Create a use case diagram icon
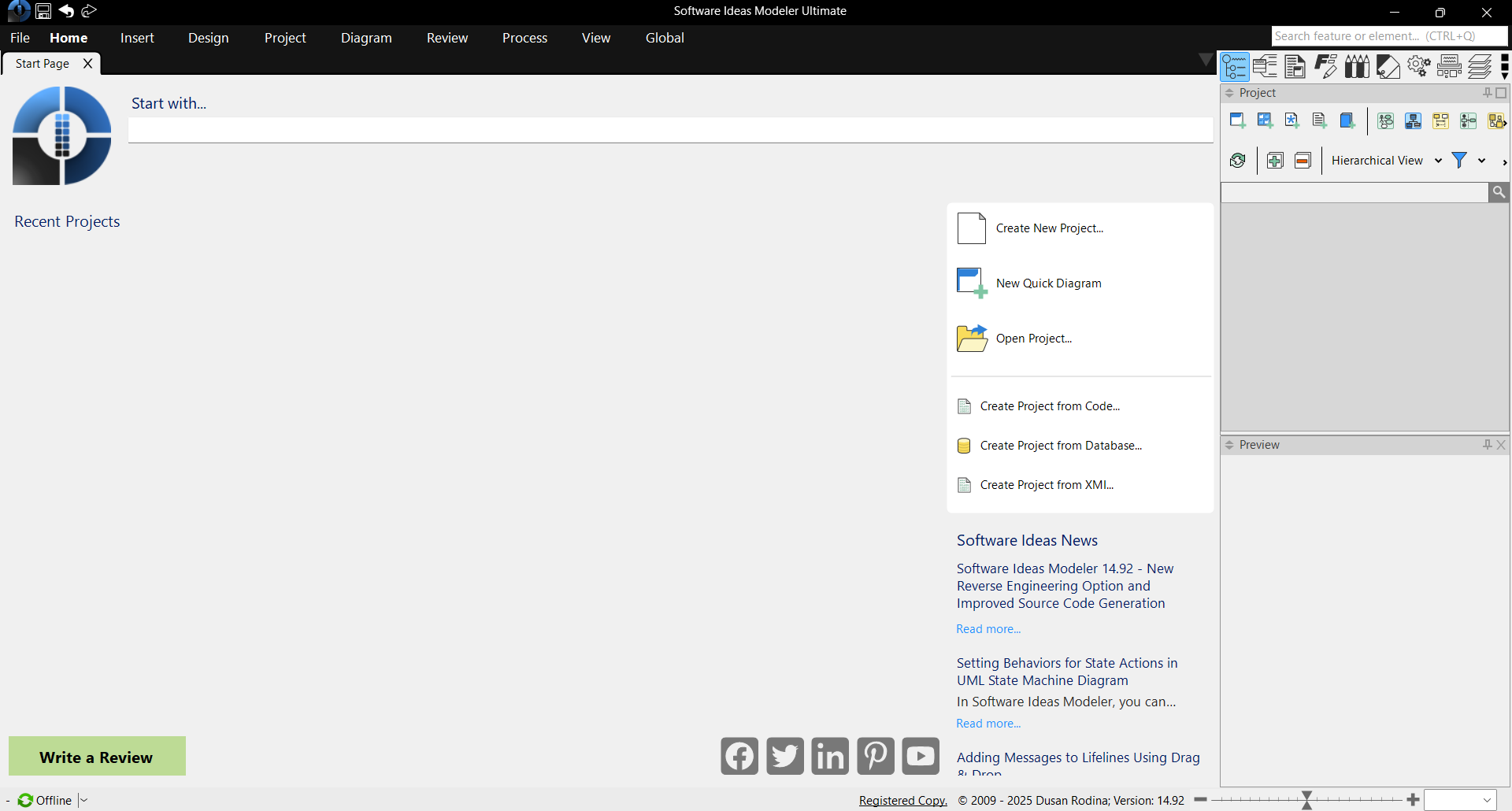Screen dimensions: 1512x811 [1385, 120]
